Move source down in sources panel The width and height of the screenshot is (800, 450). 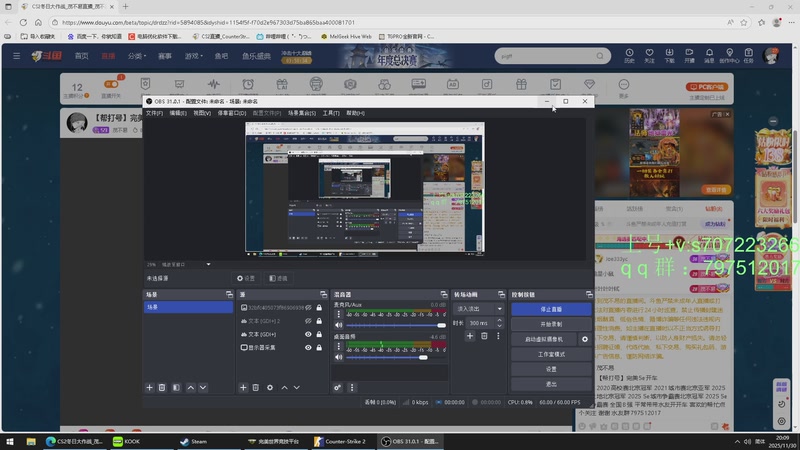click(x=297, y=388)
